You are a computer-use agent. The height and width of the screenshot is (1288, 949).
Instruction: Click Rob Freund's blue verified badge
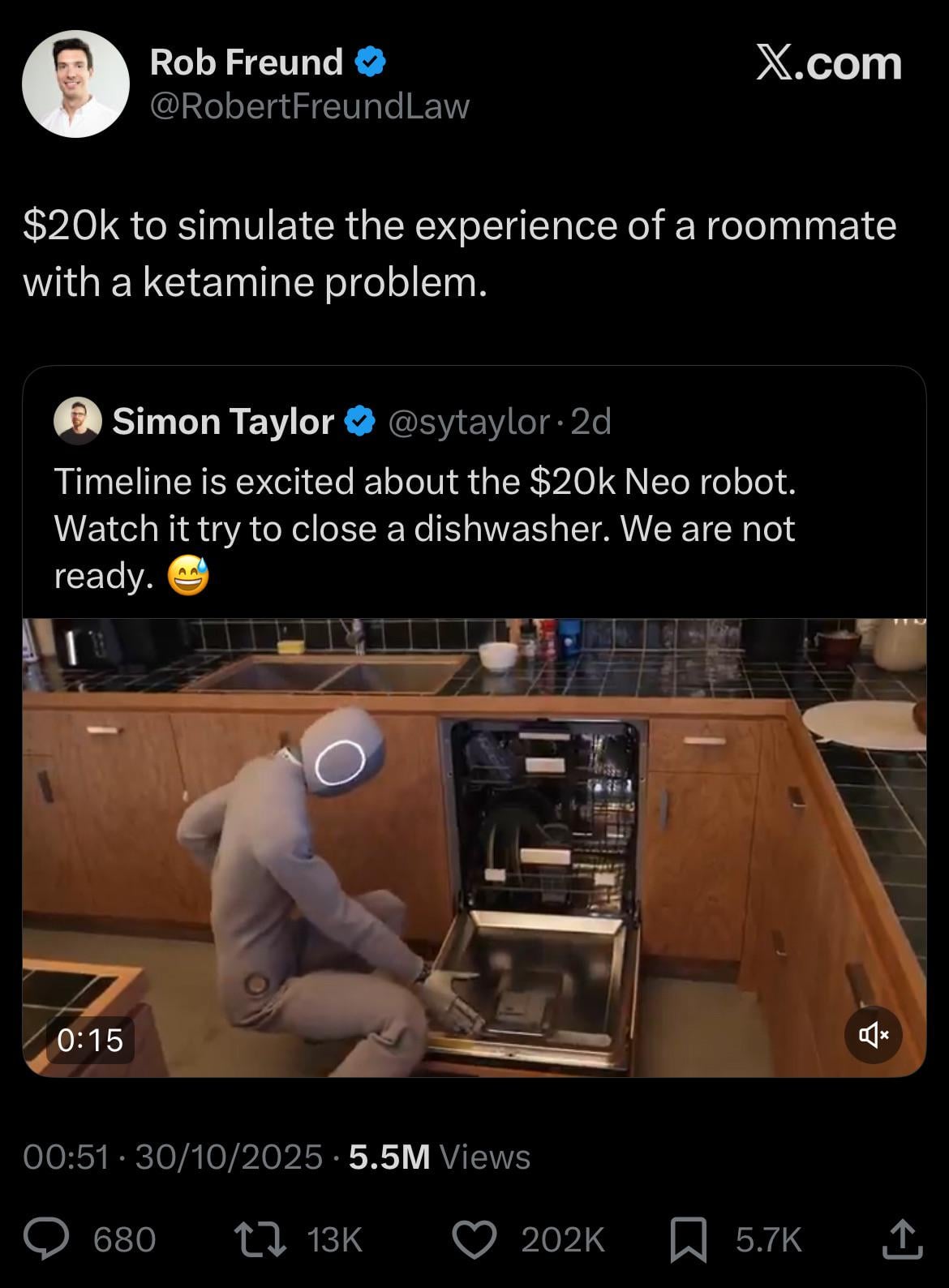pyautogui.click(x=369, y=62)
